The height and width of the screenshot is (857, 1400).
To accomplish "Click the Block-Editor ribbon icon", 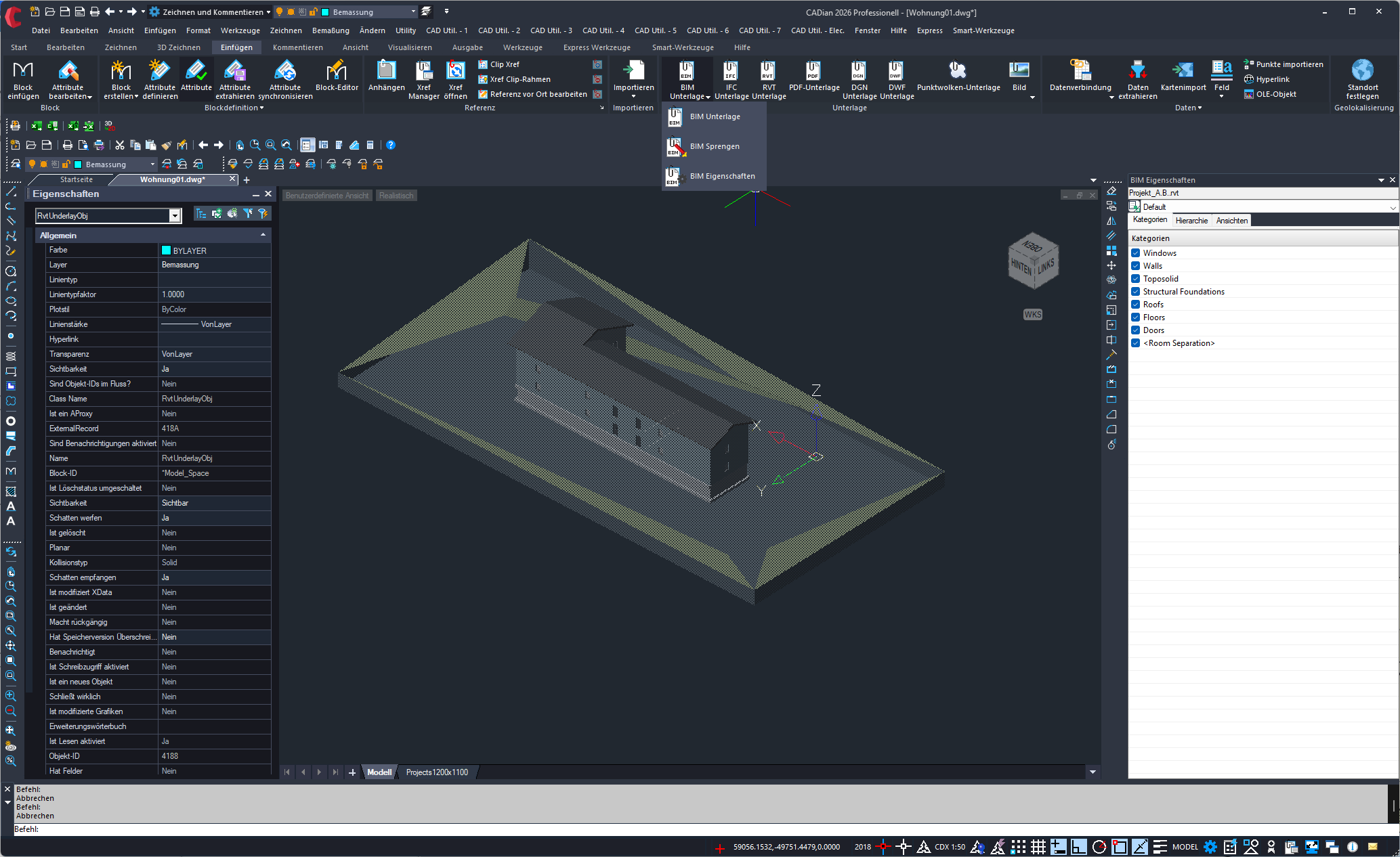I will coord(337,70).
